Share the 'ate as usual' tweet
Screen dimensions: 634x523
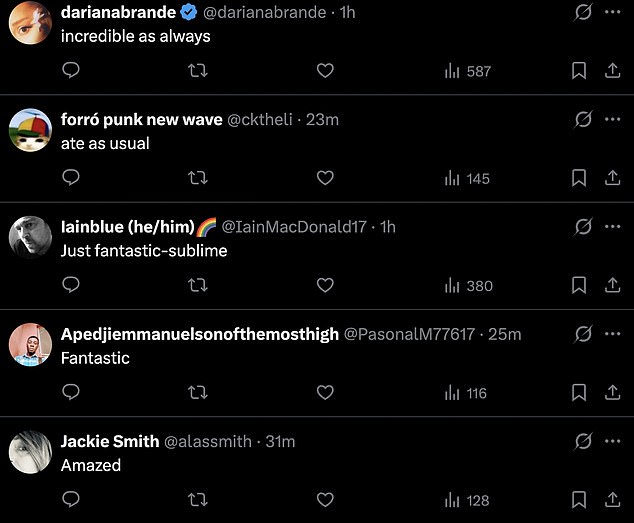[x=612, y=178]
